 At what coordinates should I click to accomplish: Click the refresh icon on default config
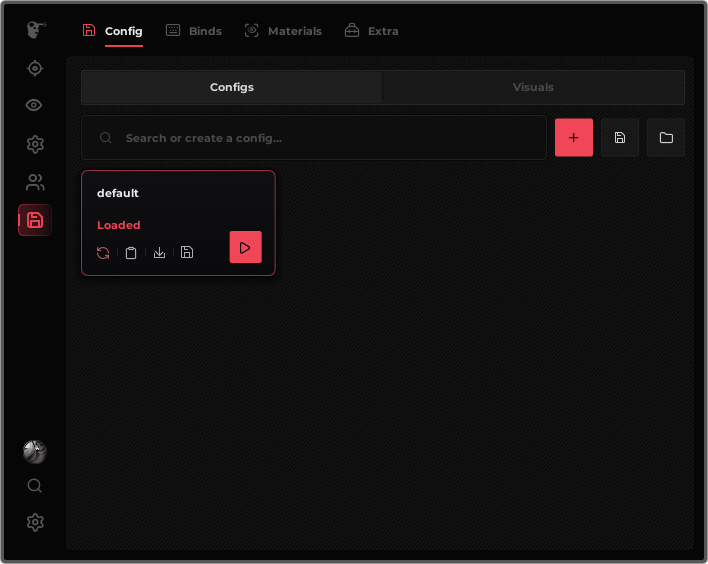[103, 253]
